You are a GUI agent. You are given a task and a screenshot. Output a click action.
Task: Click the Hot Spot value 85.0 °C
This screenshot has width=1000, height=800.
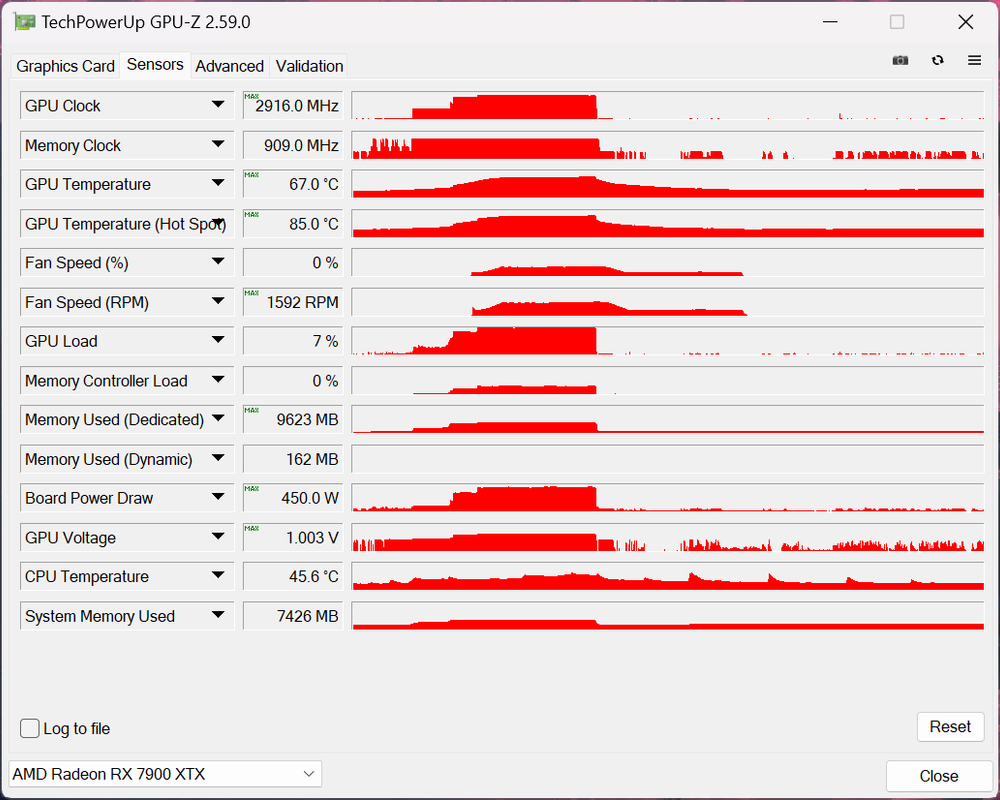pos(293,223)
